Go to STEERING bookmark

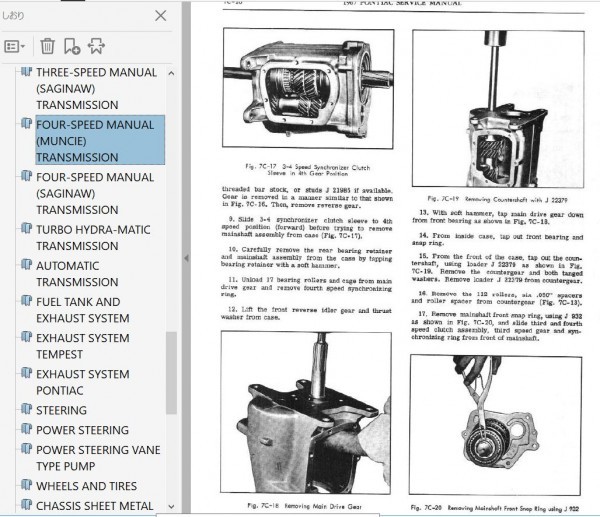(61, 410)
